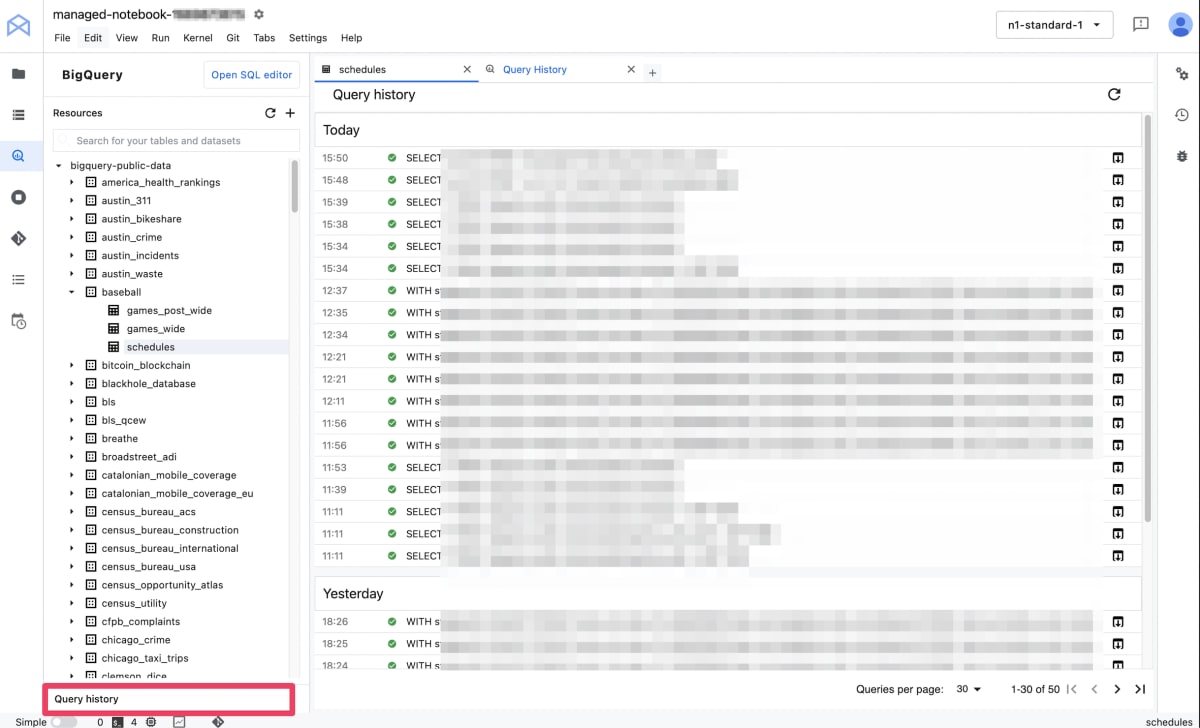Click the tables and datasets search field

click(176, 141)
